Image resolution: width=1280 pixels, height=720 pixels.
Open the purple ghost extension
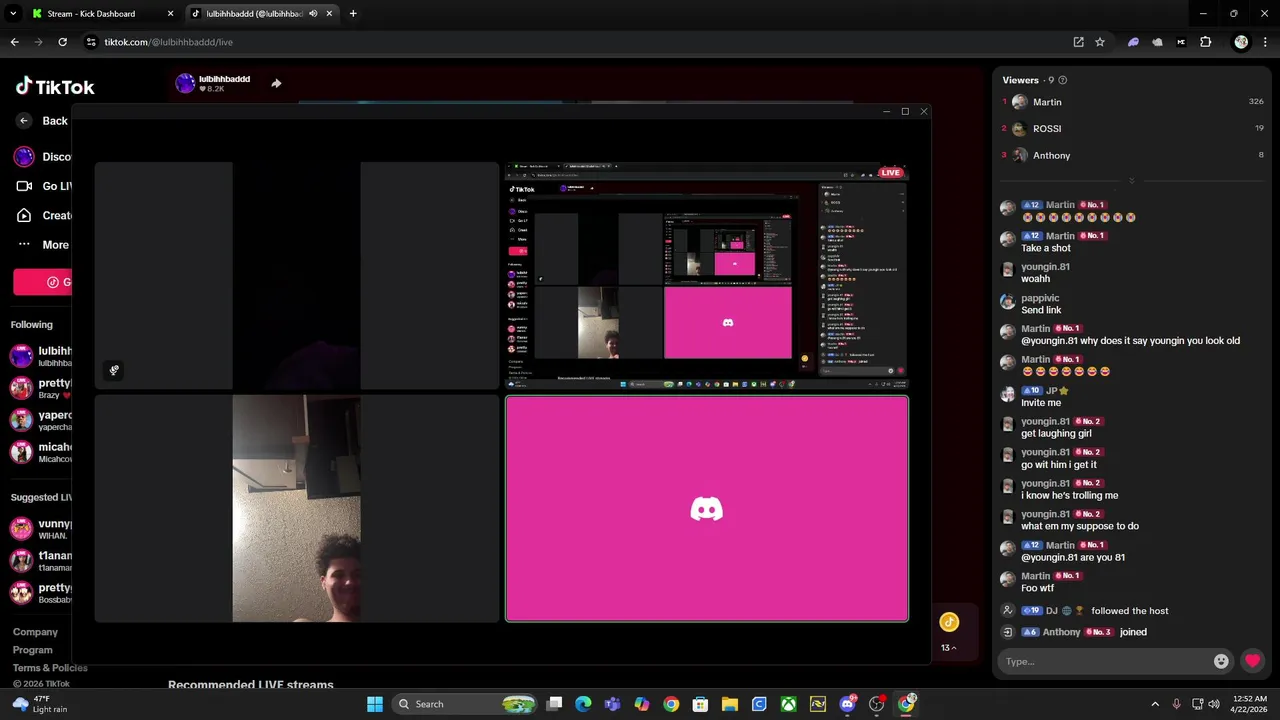tap(1133, 42)
